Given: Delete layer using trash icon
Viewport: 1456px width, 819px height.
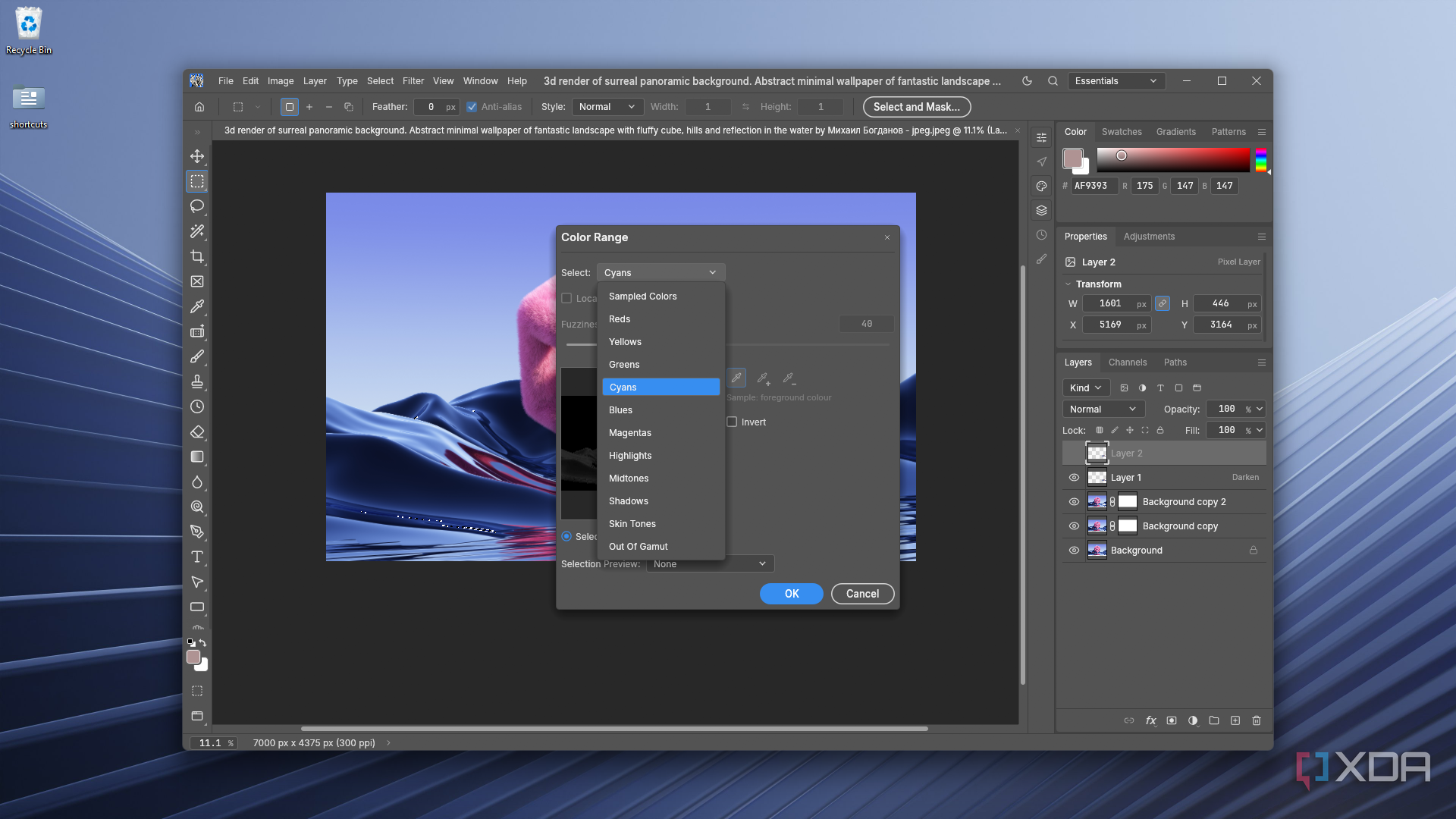Looking at the screenshot, I should pos(1257,720).
